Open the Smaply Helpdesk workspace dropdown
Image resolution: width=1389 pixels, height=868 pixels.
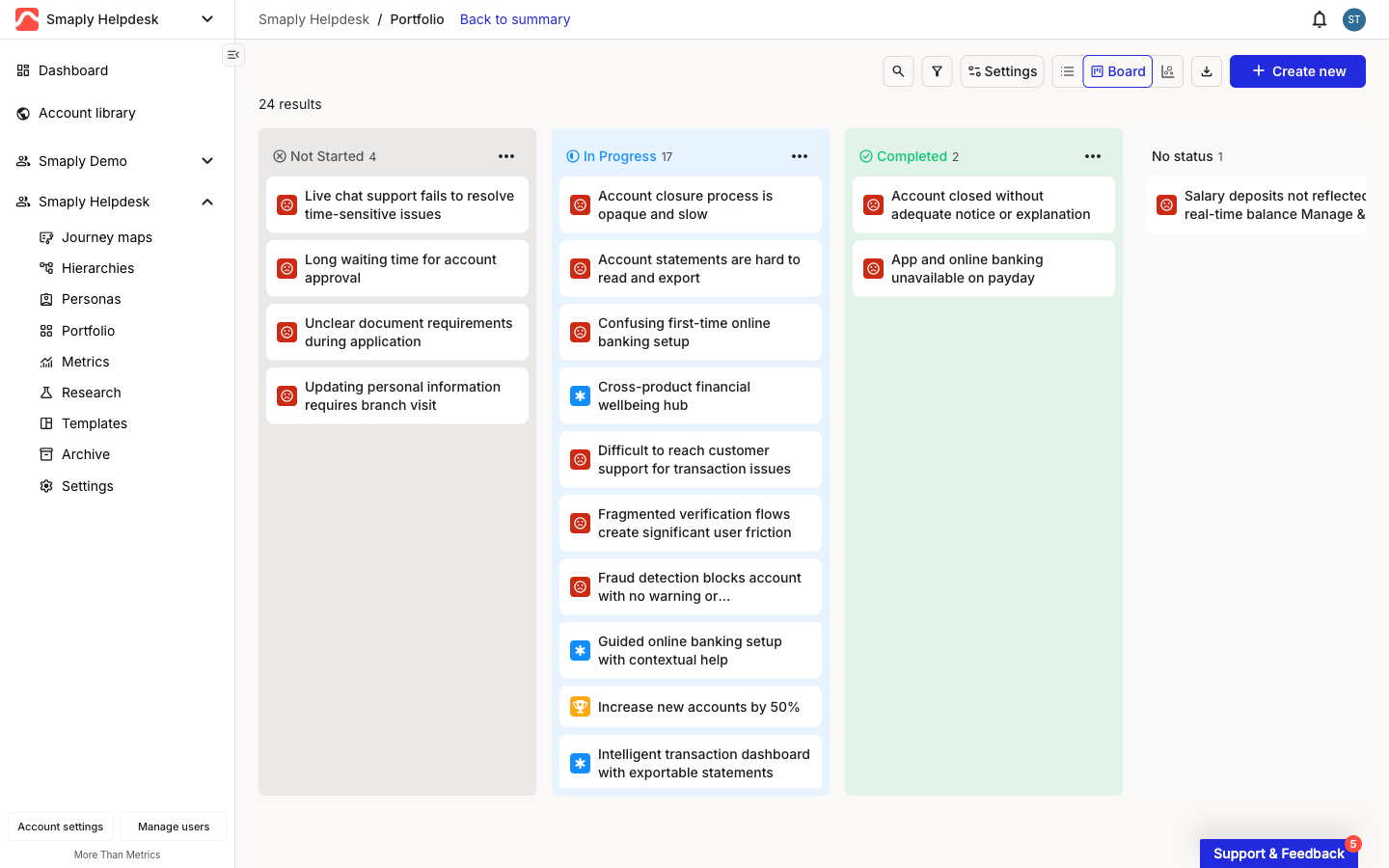pos(207,19)
